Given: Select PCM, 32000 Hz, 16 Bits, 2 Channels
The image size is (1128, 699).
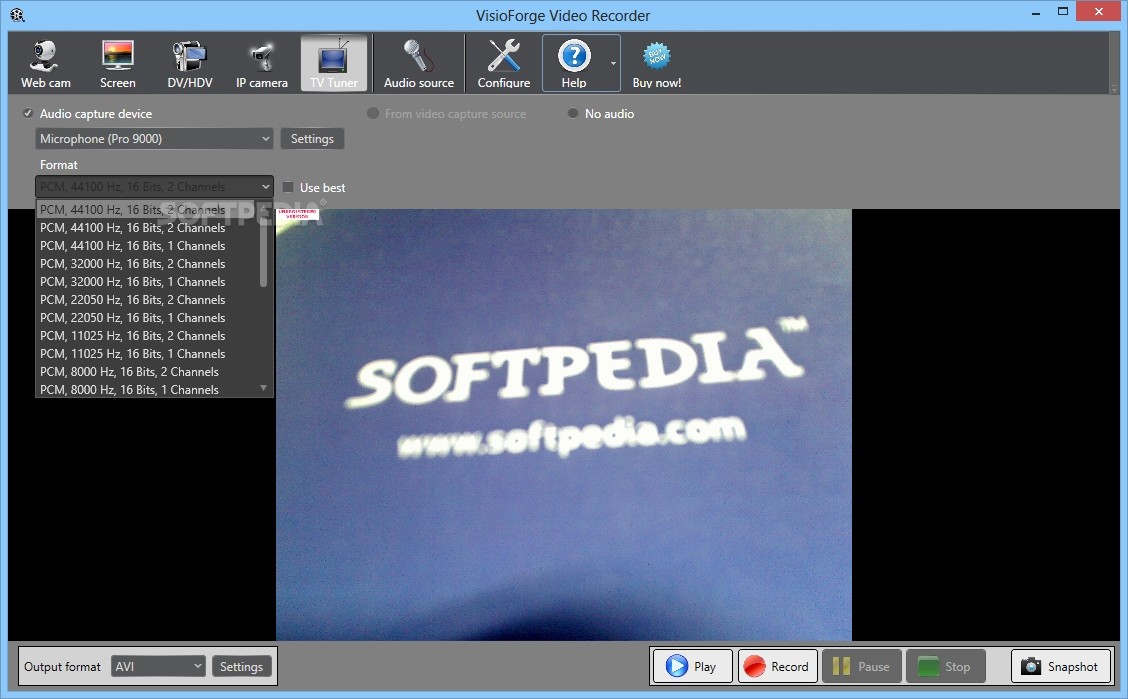Looking at the screenshot, I should (x=147, y=263).
